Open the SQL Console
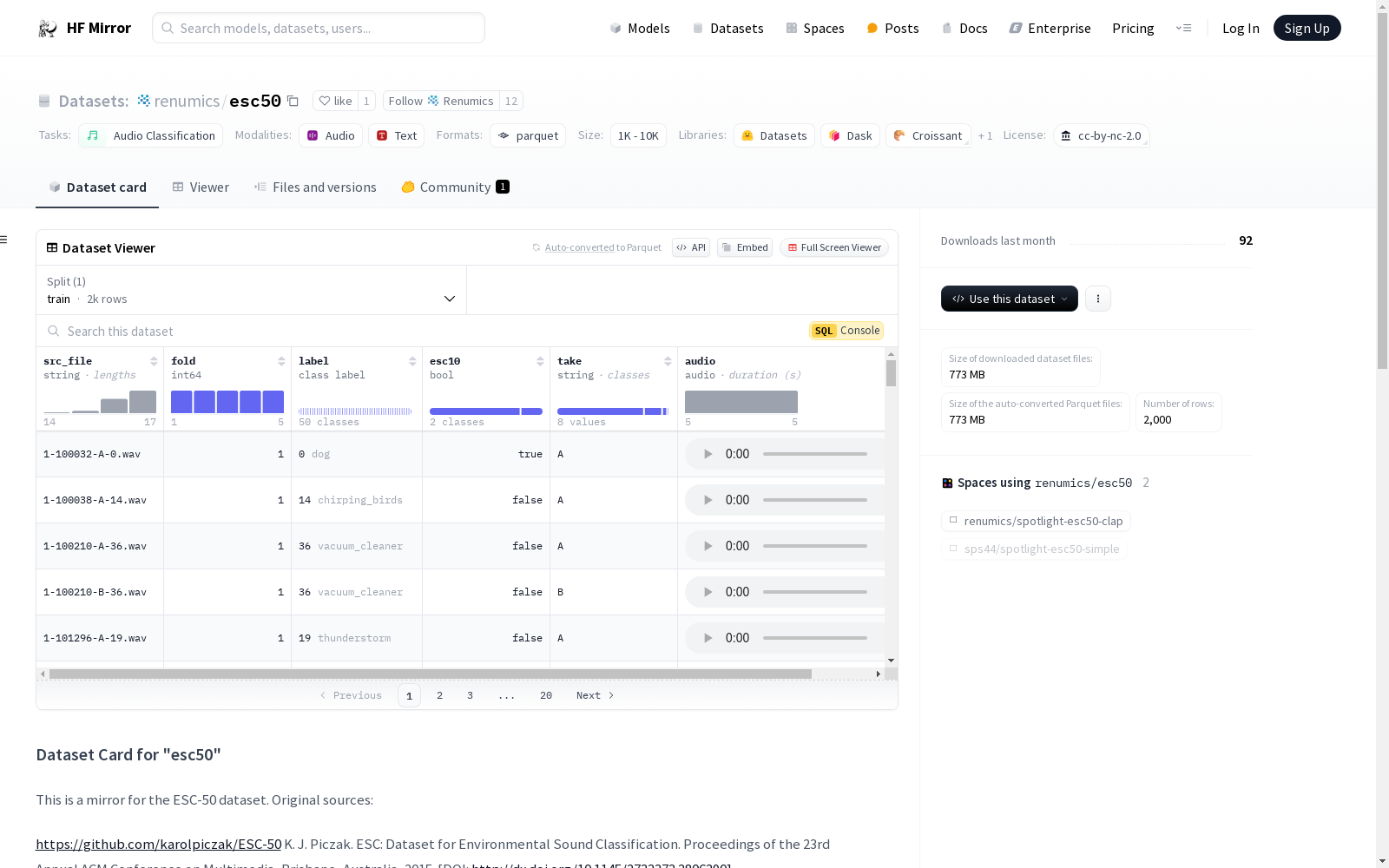Image resolution: width=1389 pixels, height=868 pixels. 846,331
